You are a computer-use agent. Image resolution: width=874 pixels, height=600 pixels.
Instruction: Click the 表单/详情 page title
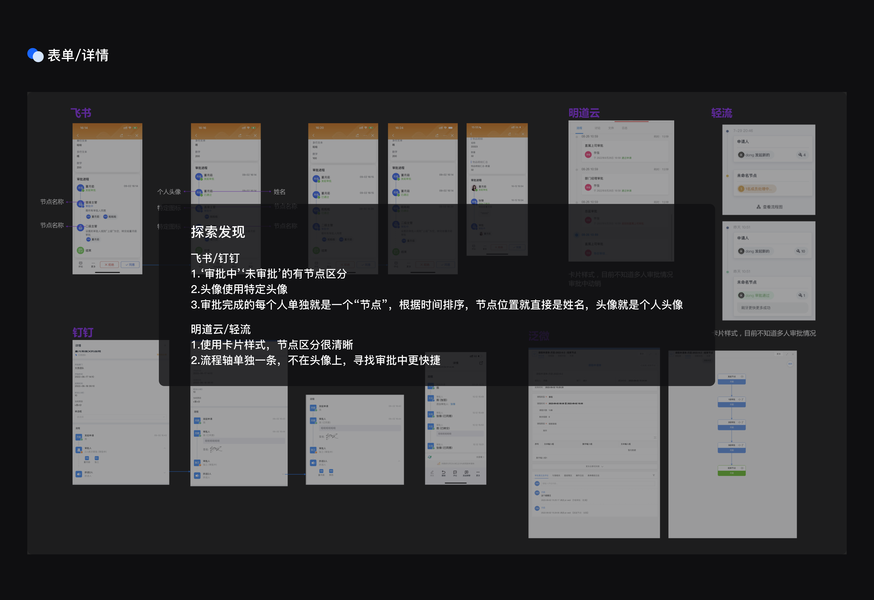tap(78, 55)
